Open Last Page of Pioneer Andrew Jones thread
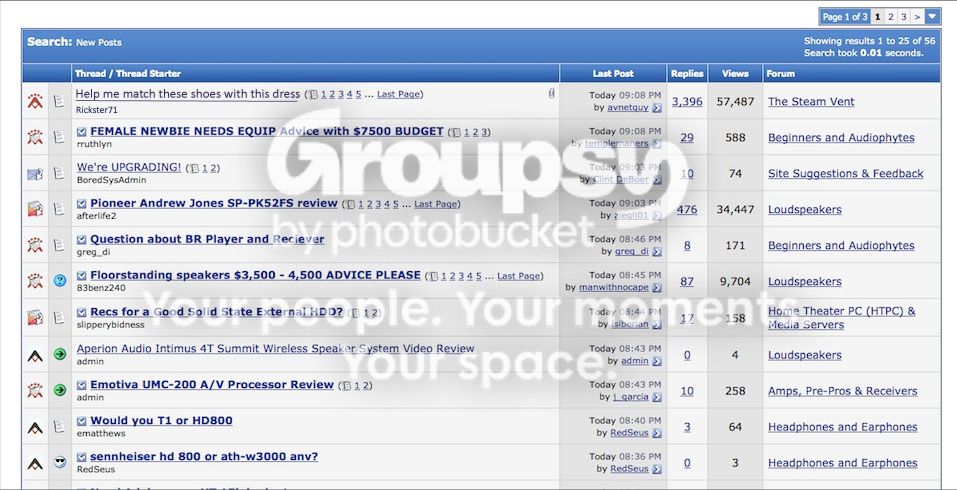Image resolution: width=957 pixels, height=490 pixels. (436, 204)
